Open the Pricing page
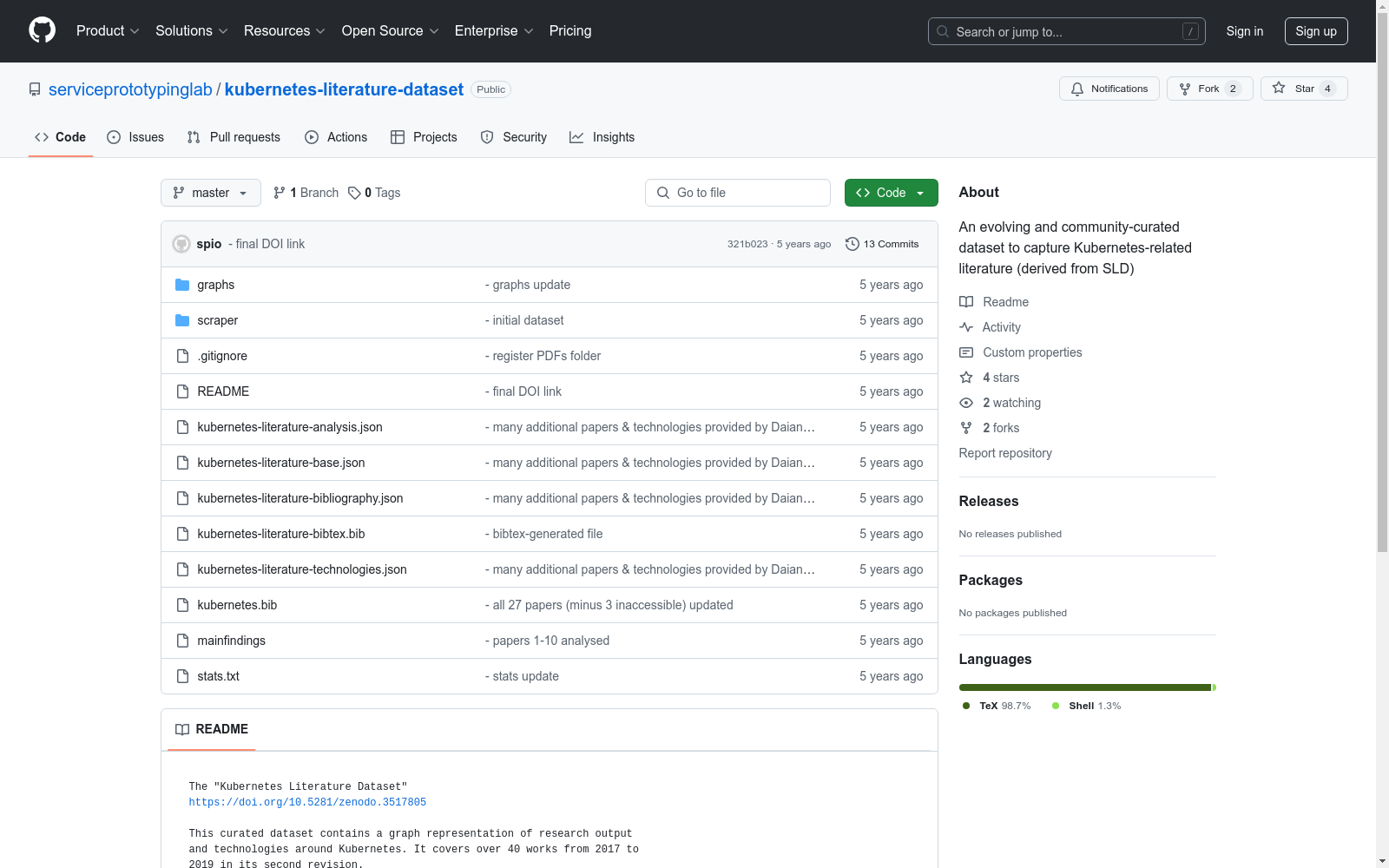Image resolution: width=1389 pixels, height=868 pixels. click(570, 31)
